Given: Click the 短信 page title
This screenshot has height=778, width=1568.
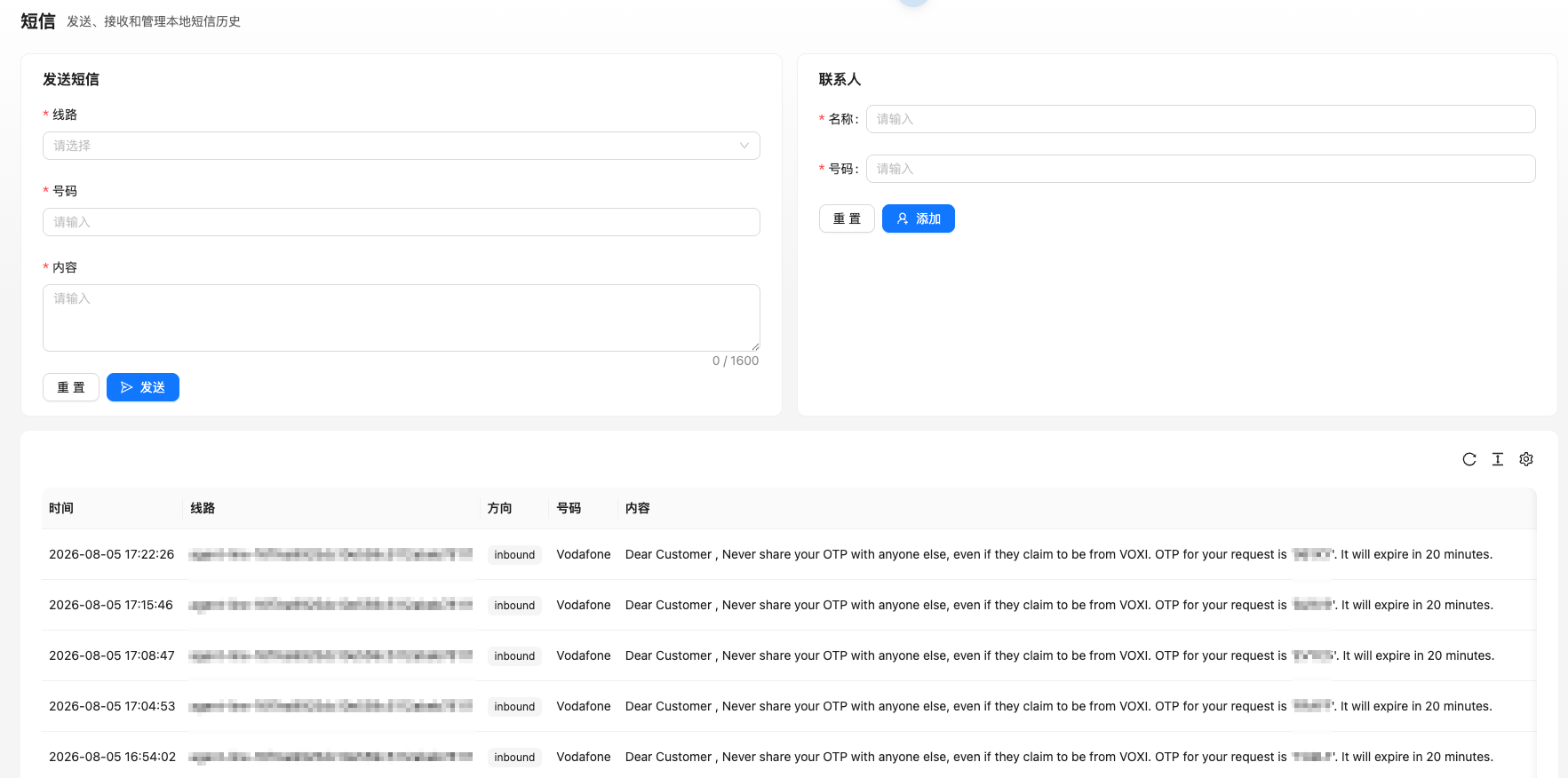Looking at the screenshot, I should coord(38,21).
